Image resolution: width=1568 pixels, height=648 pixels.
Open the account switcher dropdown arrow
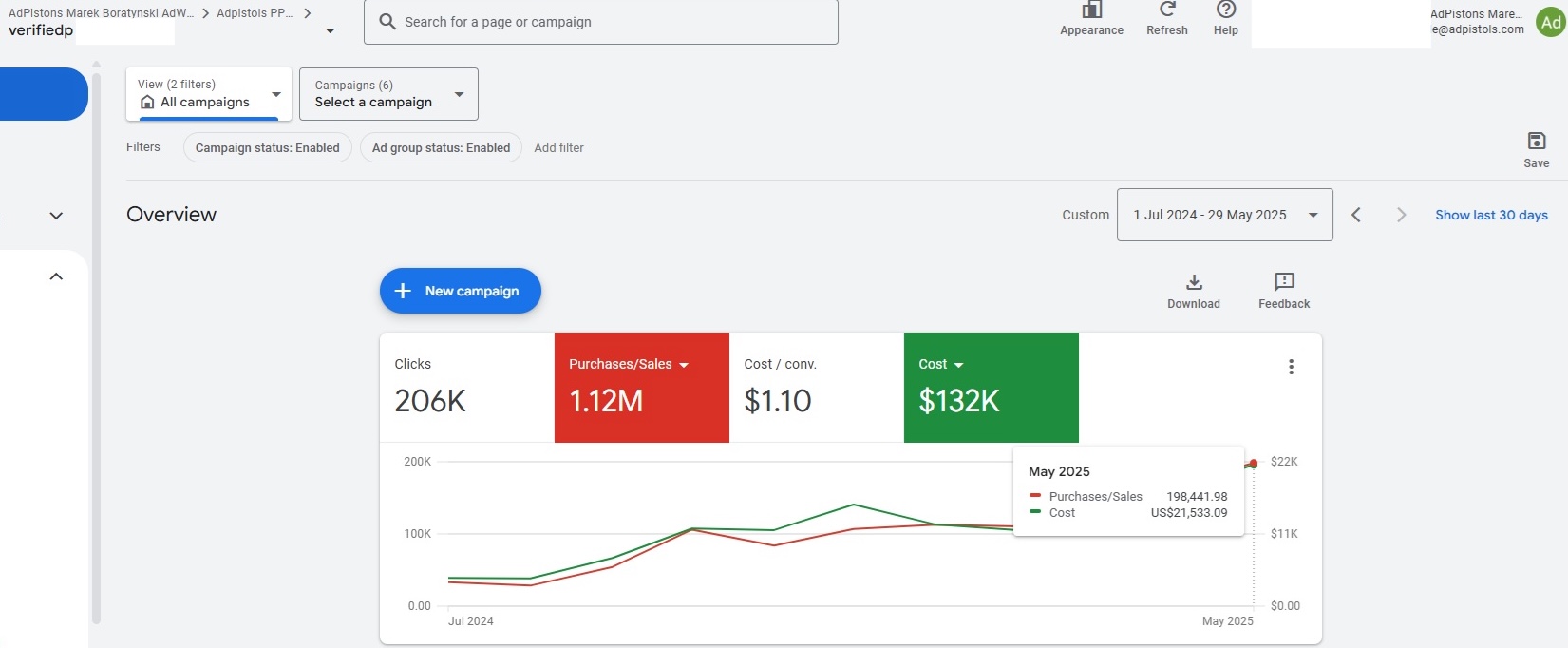(x=330, y=30)
